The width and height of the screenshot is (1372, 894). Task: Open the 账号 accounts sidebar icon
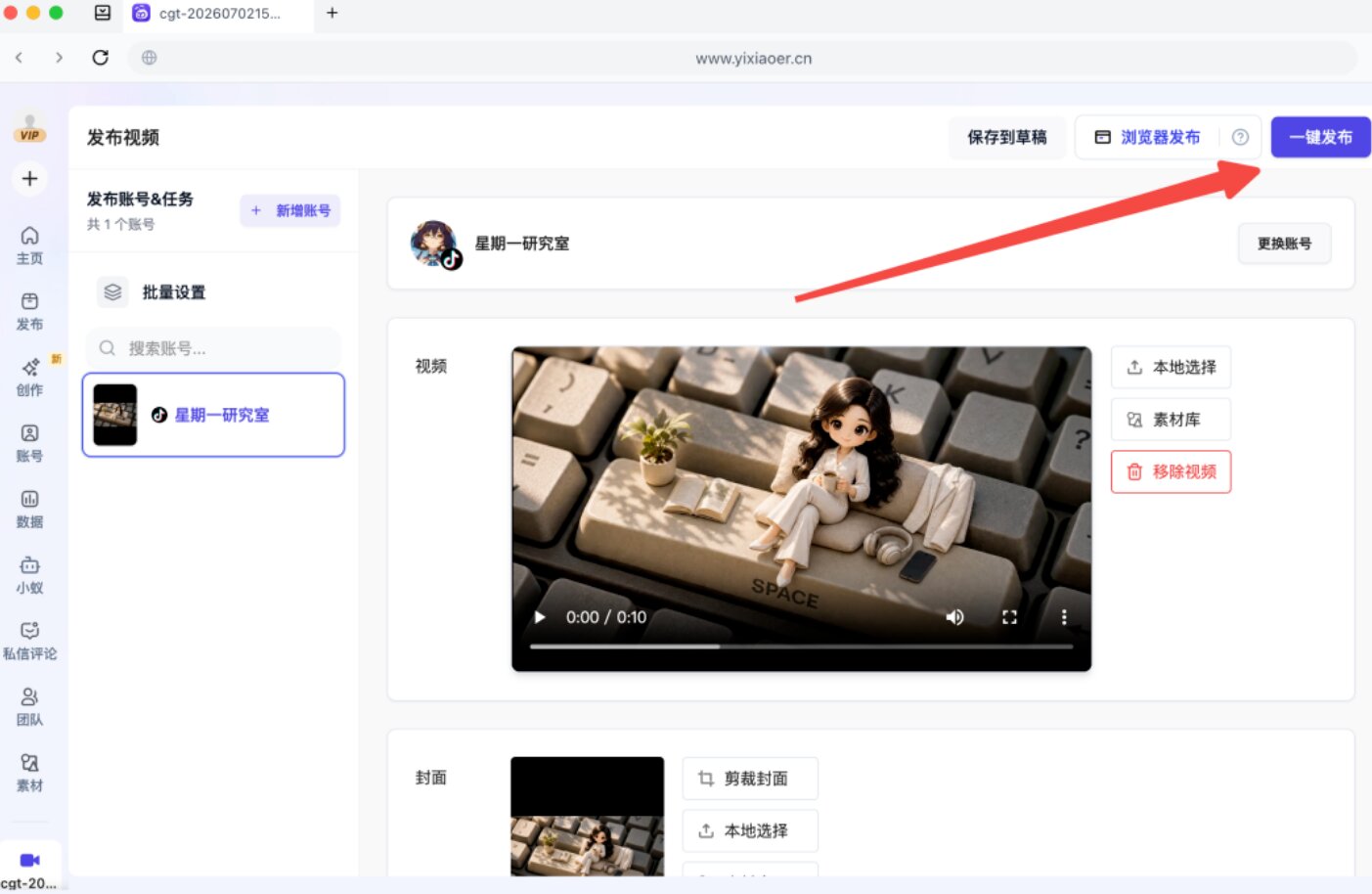point(29,442)
